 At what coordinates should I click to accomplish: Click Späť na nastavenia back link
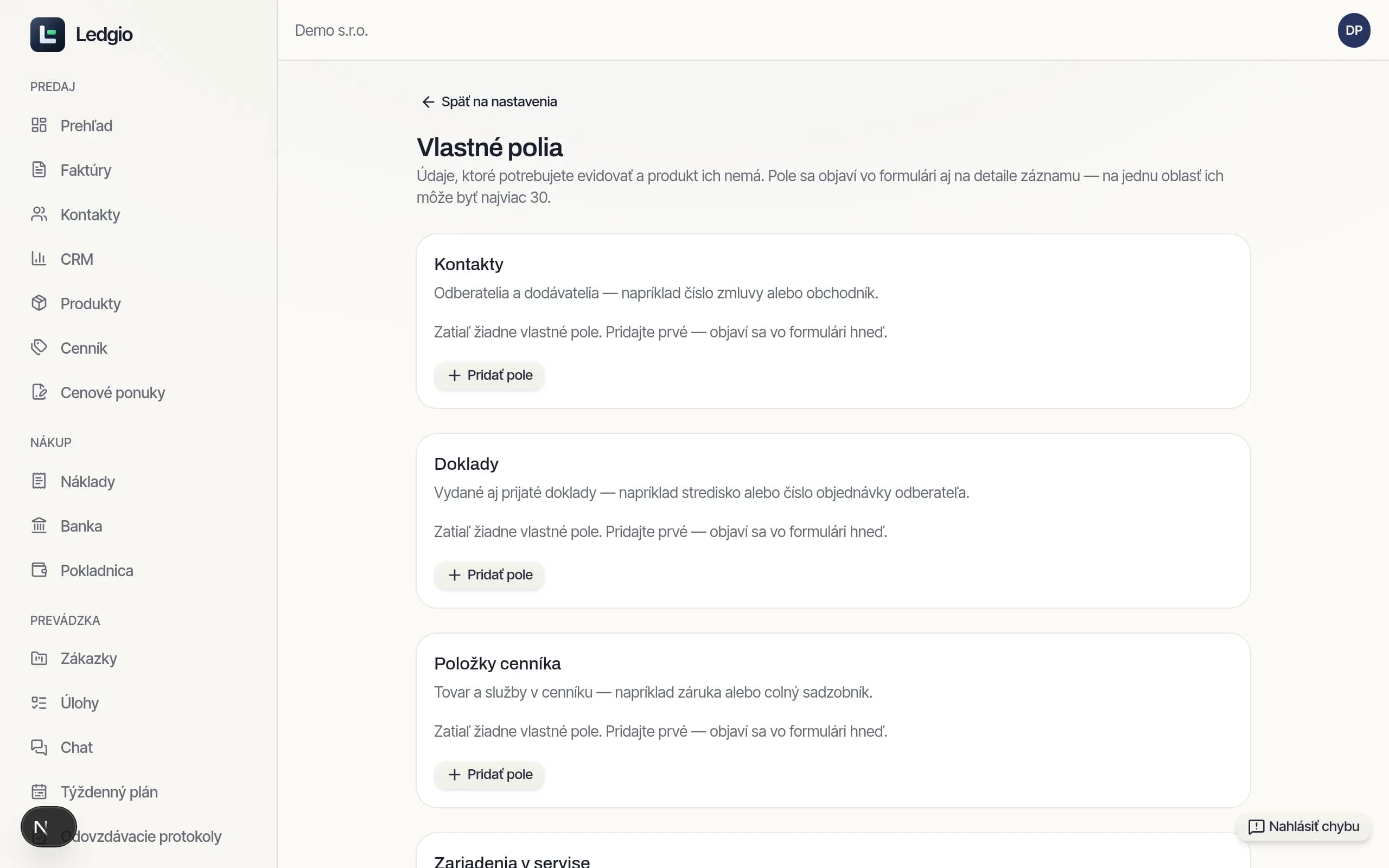tap(489, 101)
